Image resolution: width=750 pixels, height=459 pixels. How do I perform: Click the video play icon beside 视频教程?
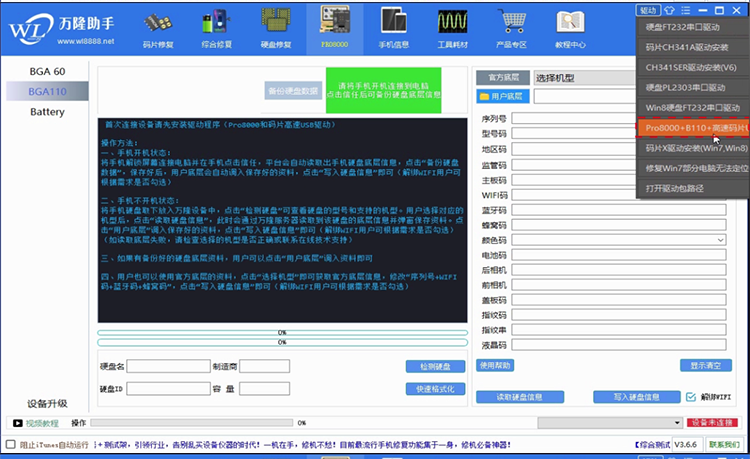[18, 423]
